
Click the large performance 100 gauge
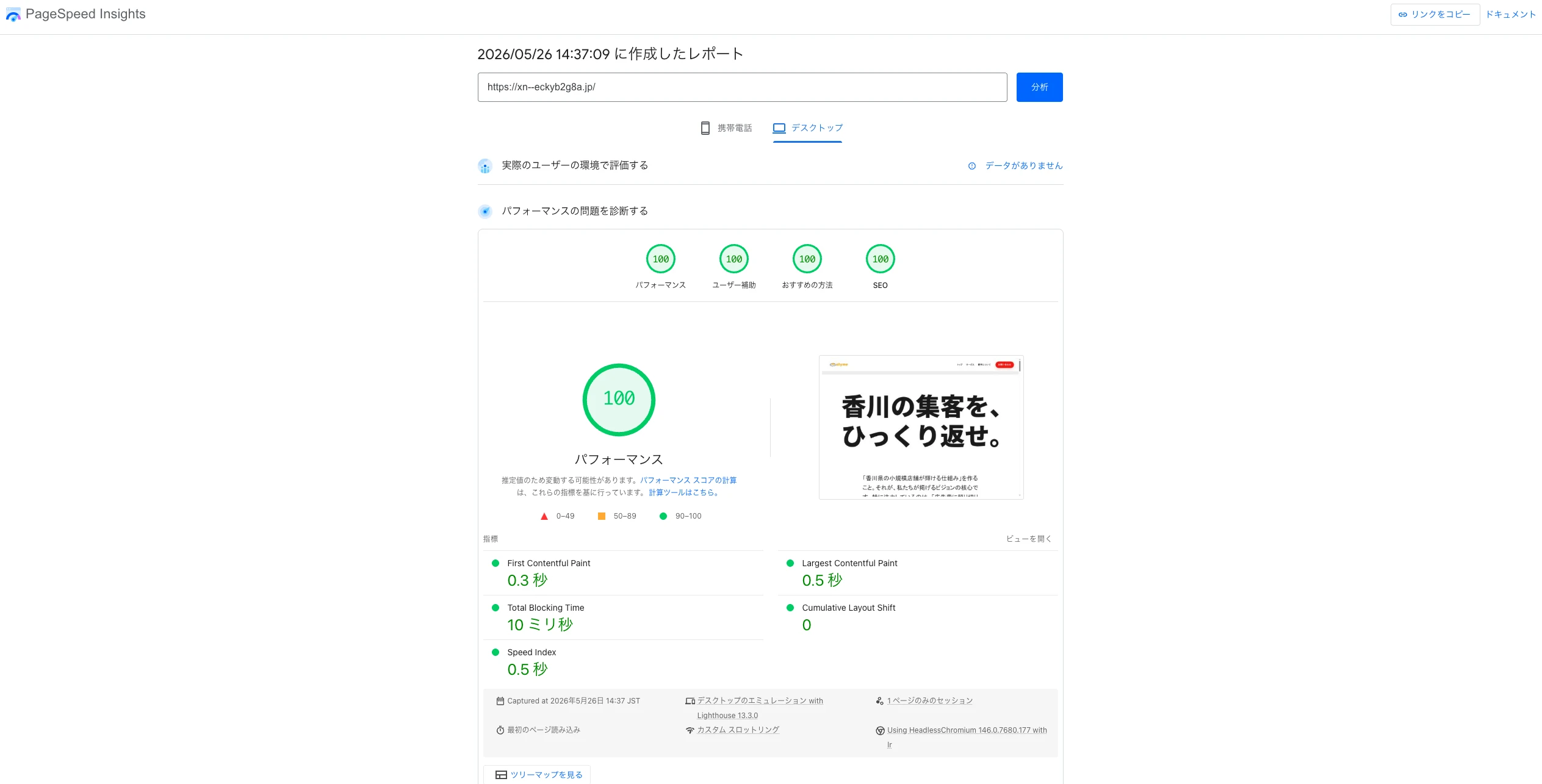(x=619, y=400)
